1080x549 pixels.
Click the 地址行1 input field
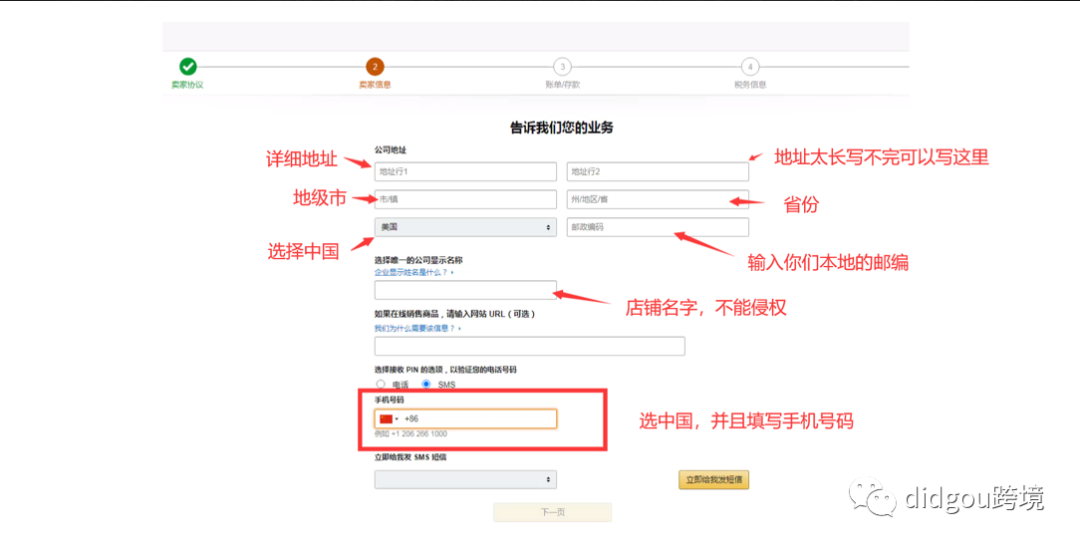pos(466,172)
